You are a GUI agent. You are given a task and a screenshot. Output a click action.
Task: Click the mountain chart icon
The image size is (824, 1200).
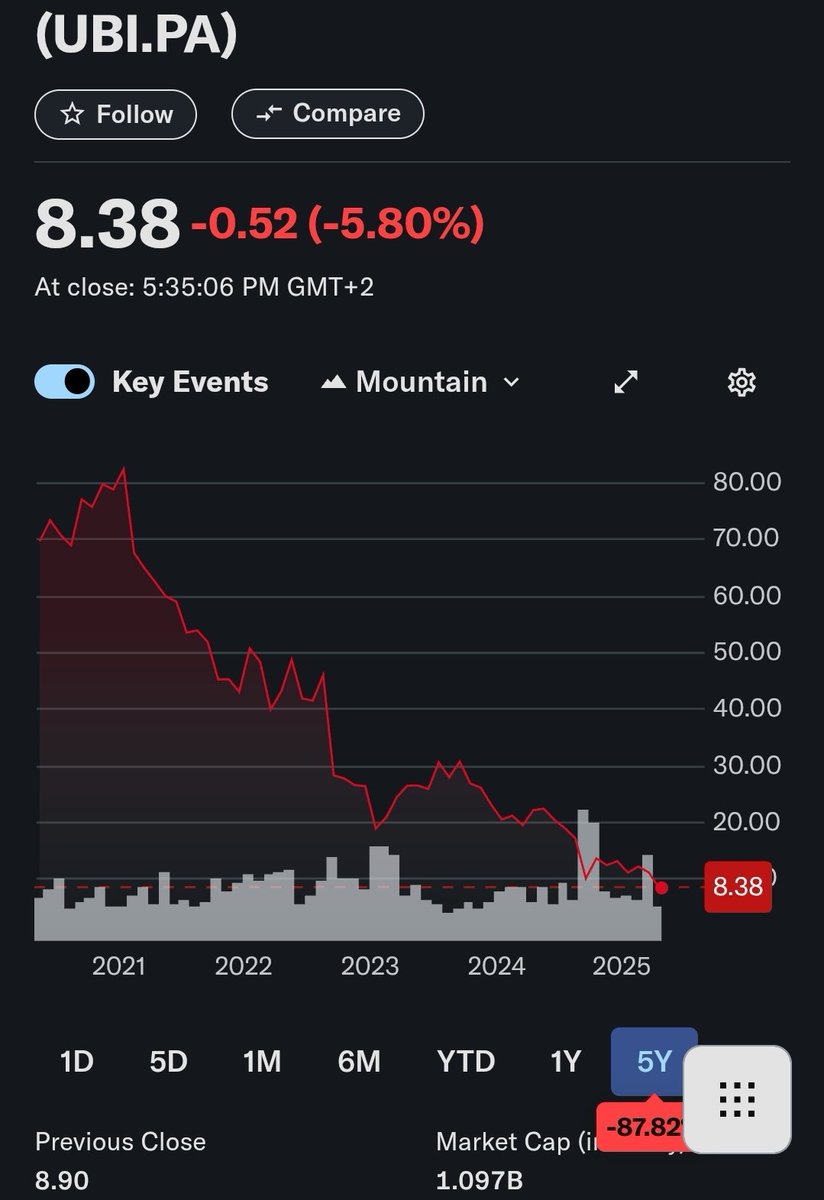333,382
